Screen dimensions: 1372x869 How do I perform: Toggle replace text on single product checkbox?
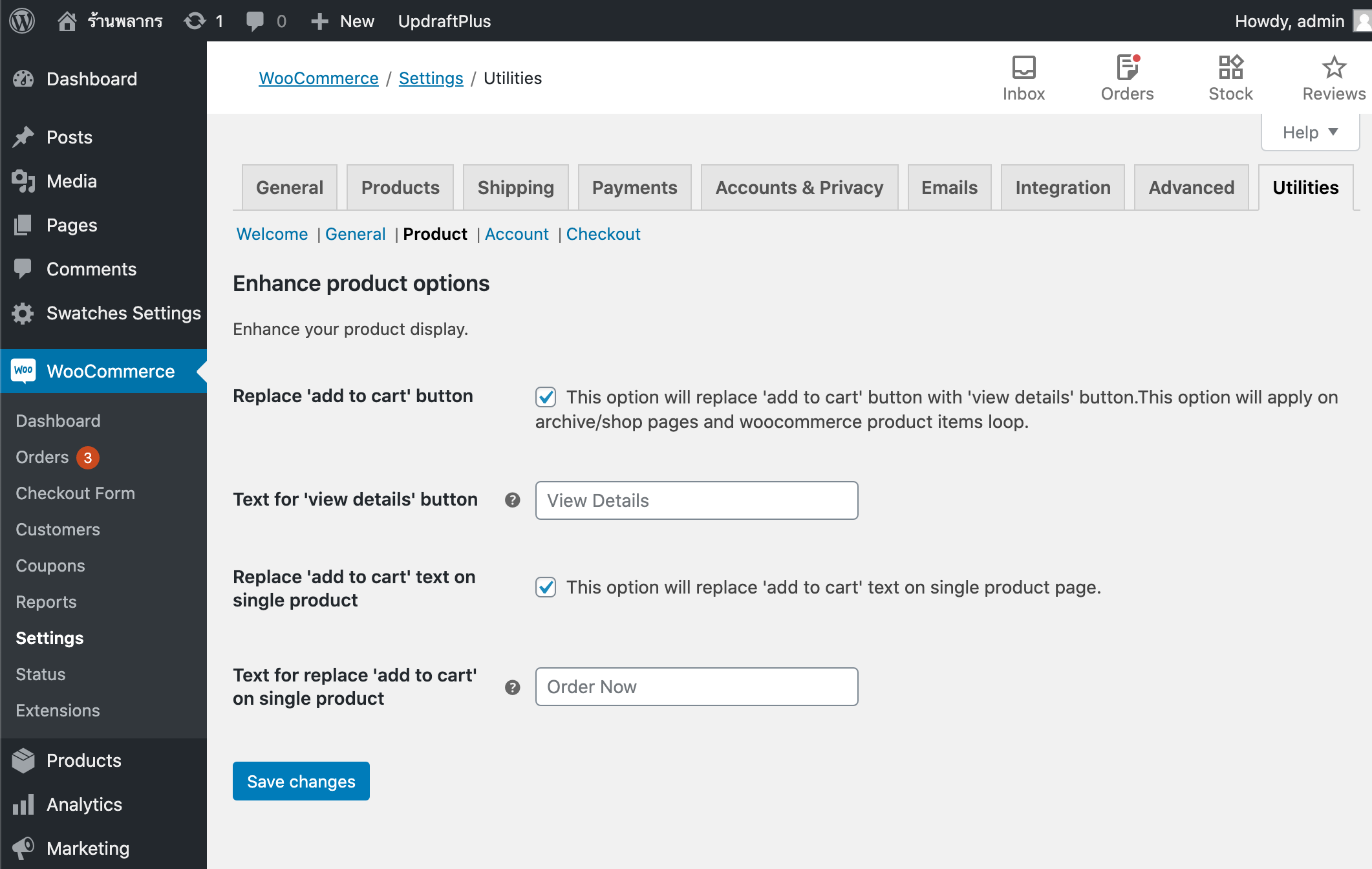click(546, 587)
